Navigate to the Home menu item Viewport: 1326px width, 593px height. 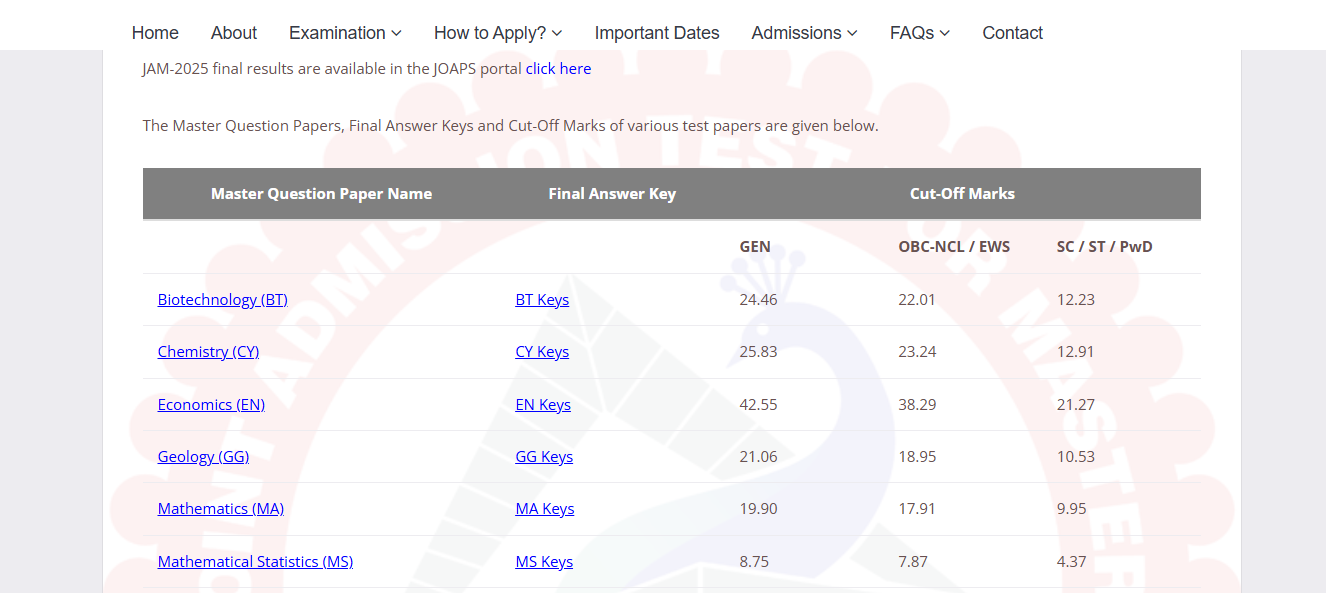pos(155,32)
